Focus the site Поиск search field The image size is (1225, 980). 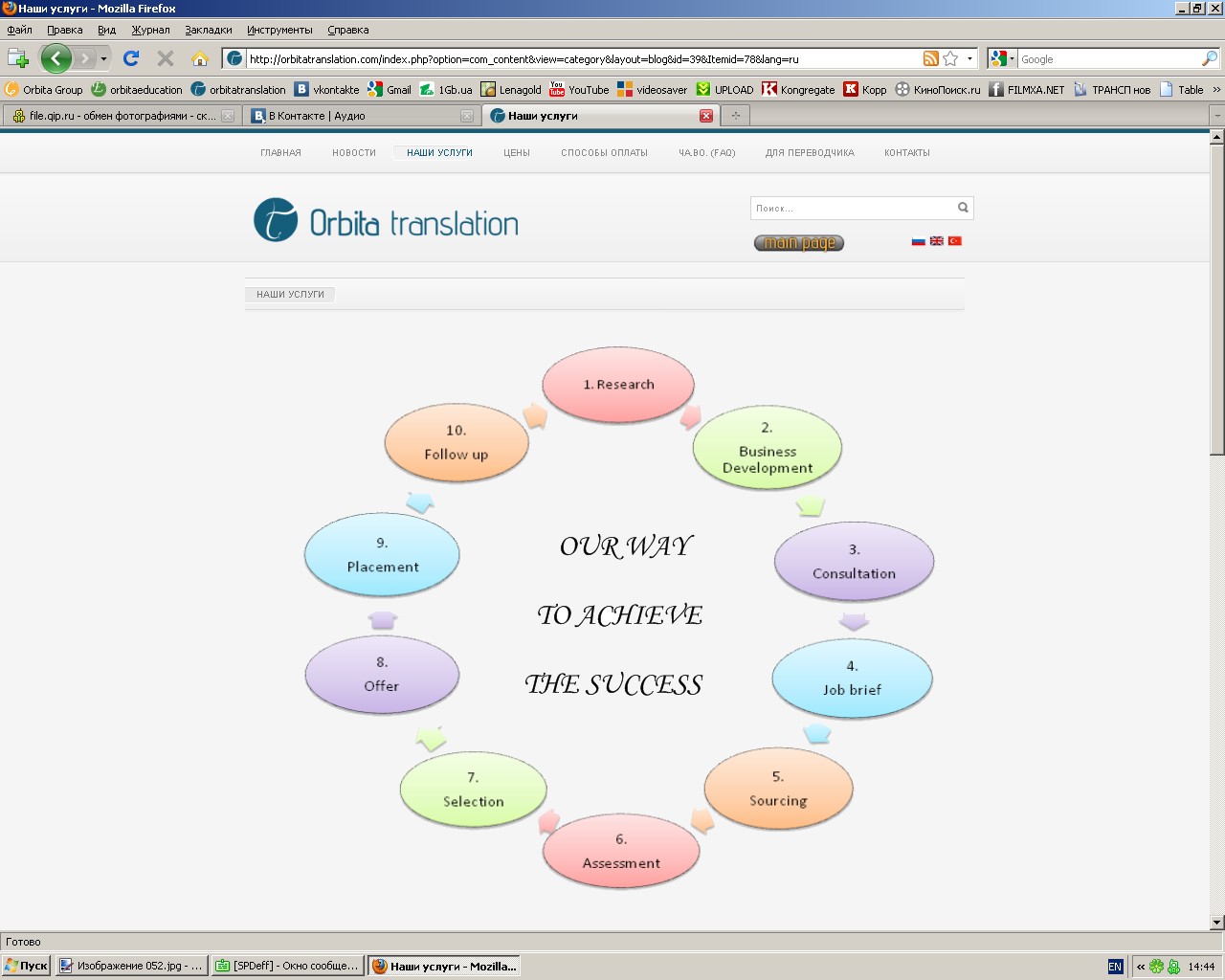(x=854, y=208)
